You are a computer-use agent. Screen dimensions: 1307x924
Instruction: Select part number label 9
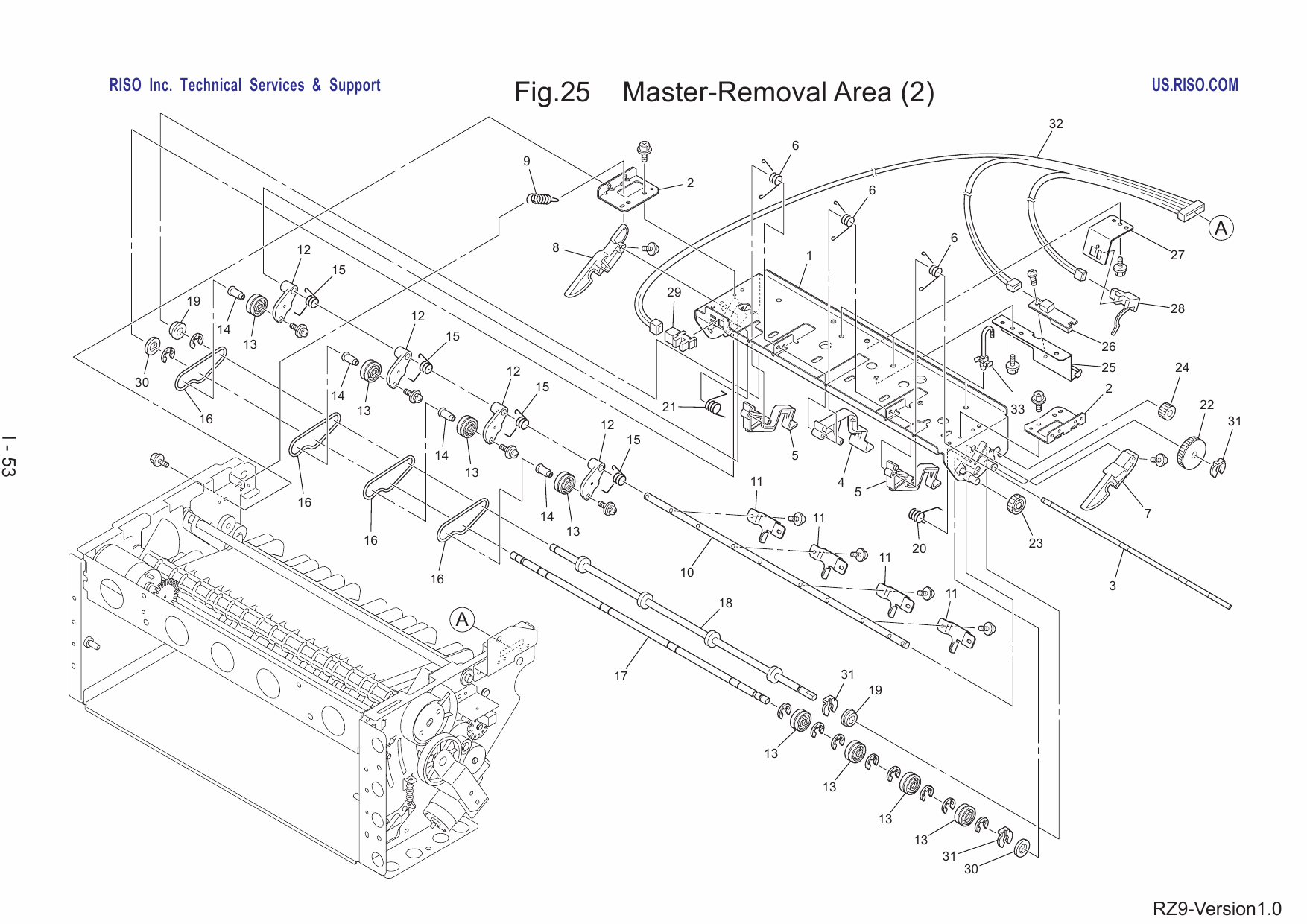pos(527,161)
